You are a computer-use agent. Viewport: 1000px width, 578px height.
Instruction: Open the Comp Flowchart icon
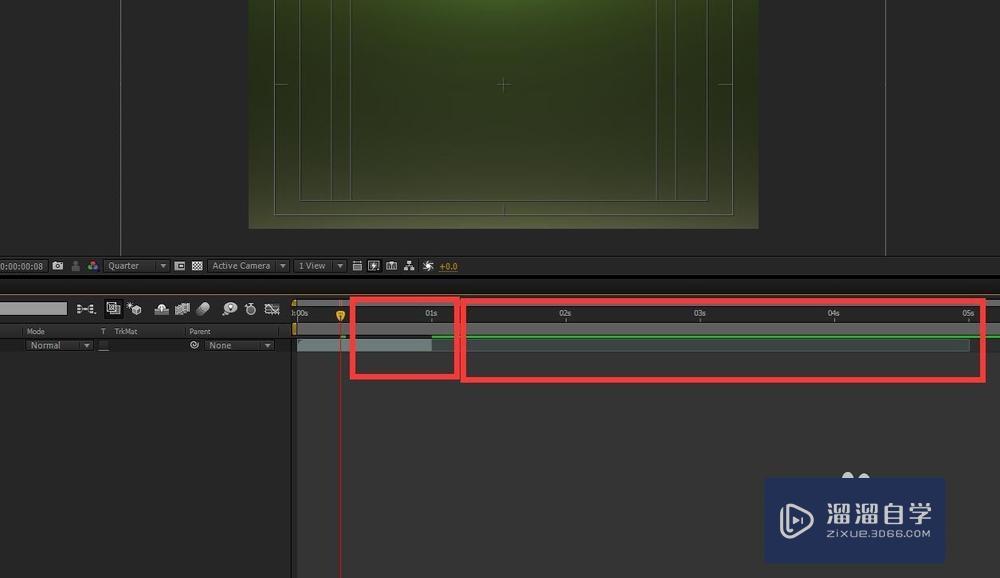click(x=409, y=266)
